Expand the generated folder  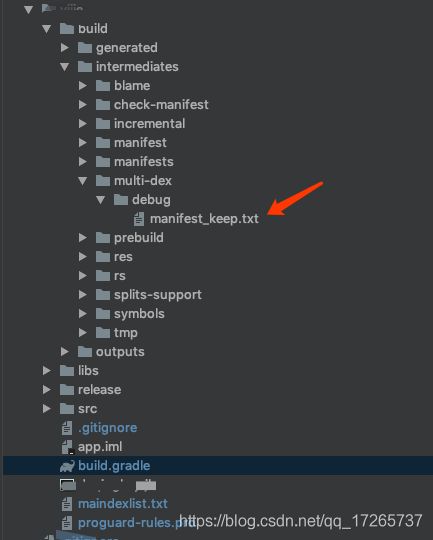[64, 48]
